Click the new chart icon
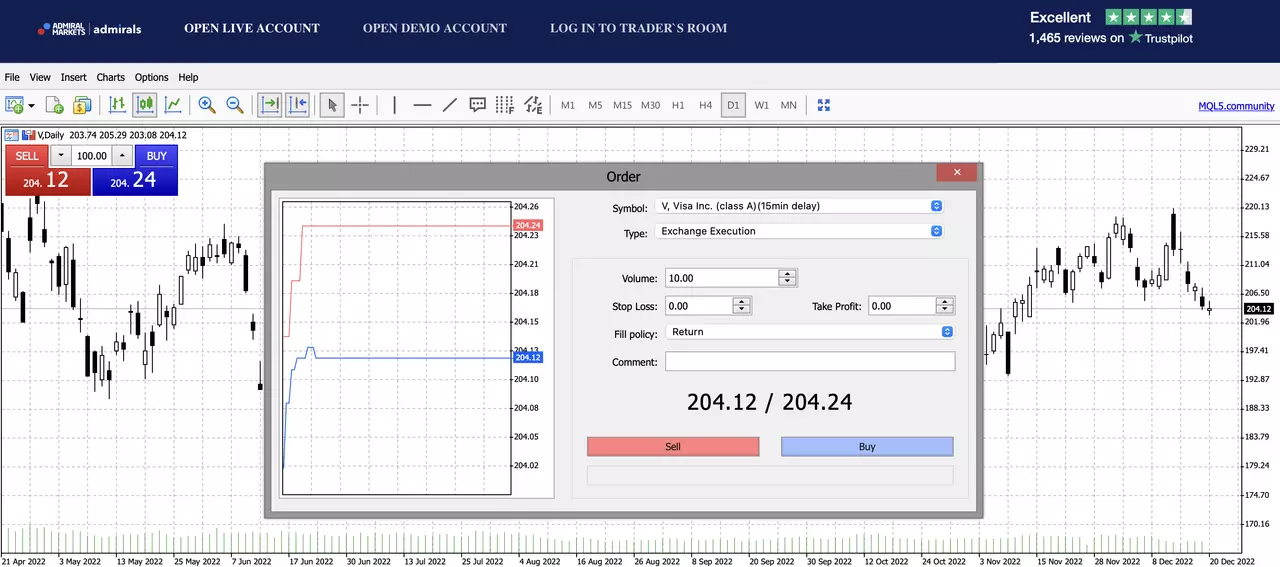1280x567 pixels. click(x=14, y=105)
